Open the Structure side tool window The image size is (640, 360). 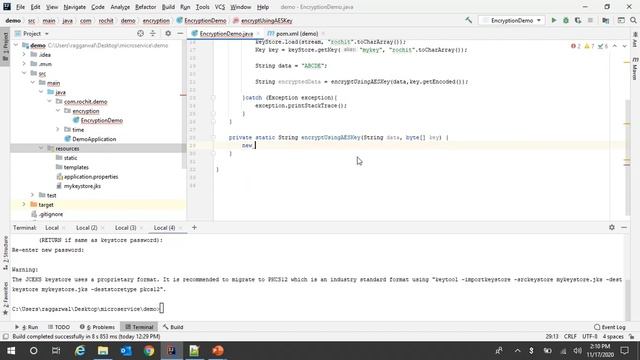point(5,252)
